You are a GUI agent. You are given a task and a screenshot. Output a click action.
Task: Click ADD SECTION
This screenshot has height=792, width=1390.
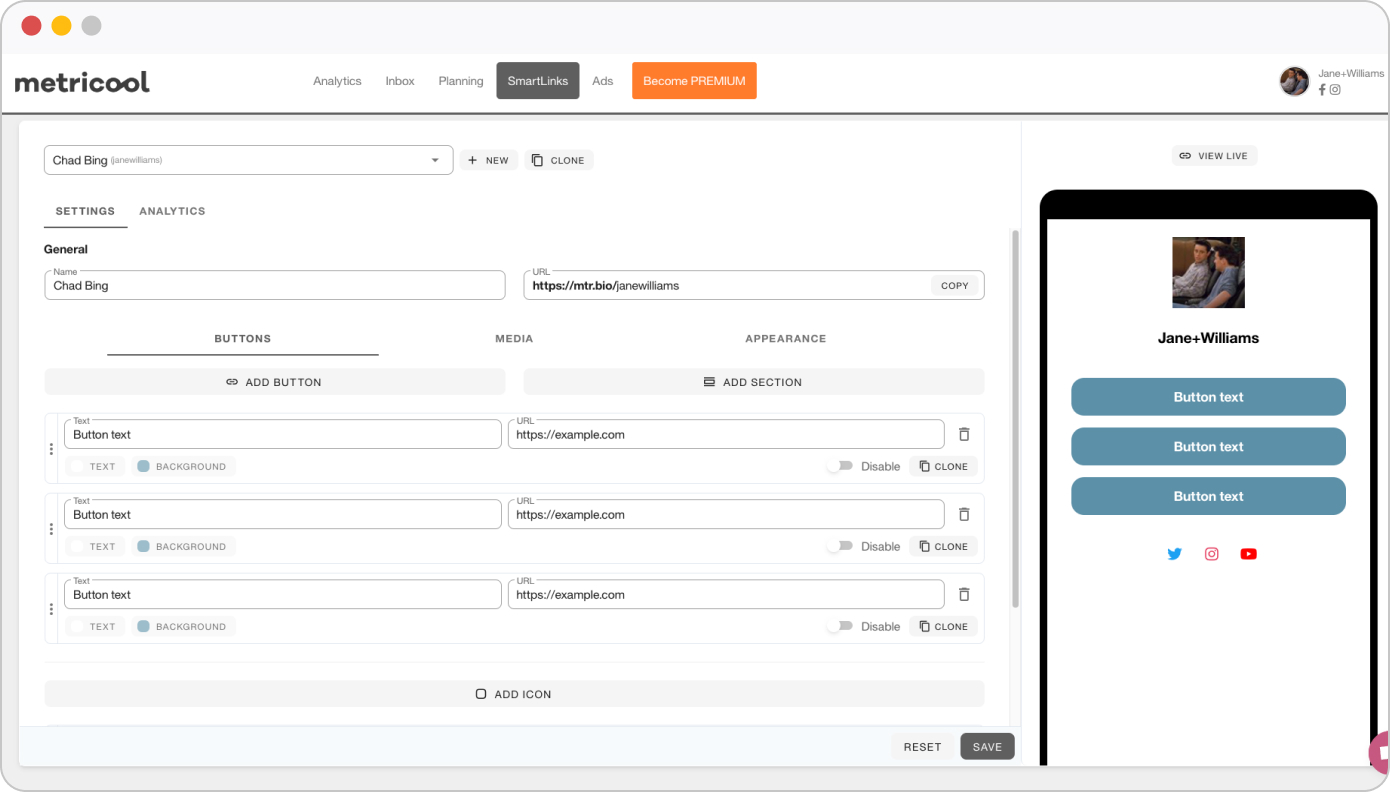(754, 382)
